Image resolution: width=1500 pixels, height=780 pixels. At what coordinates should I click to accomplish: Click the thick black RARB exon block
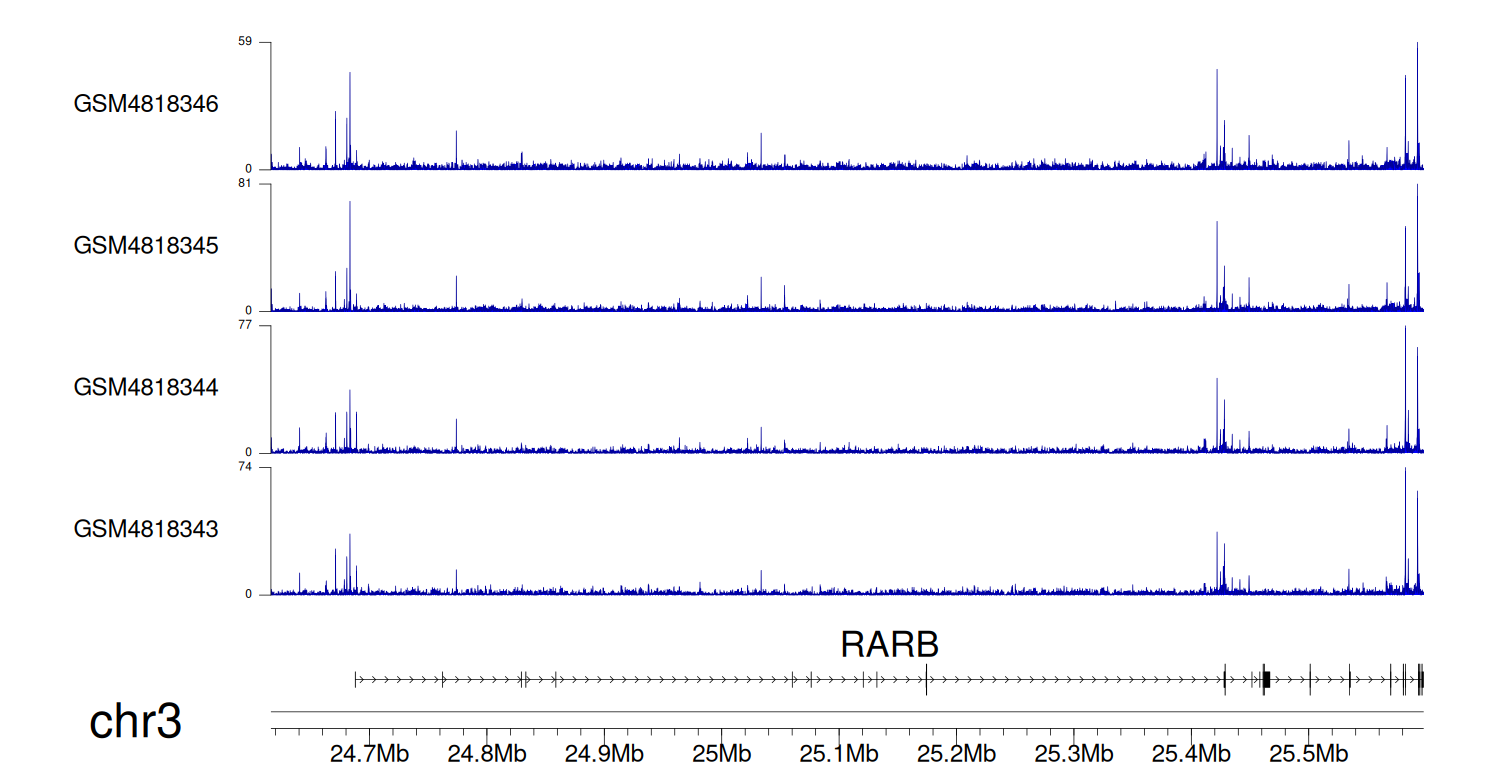pyautogui.click(x=1266, y=680)
